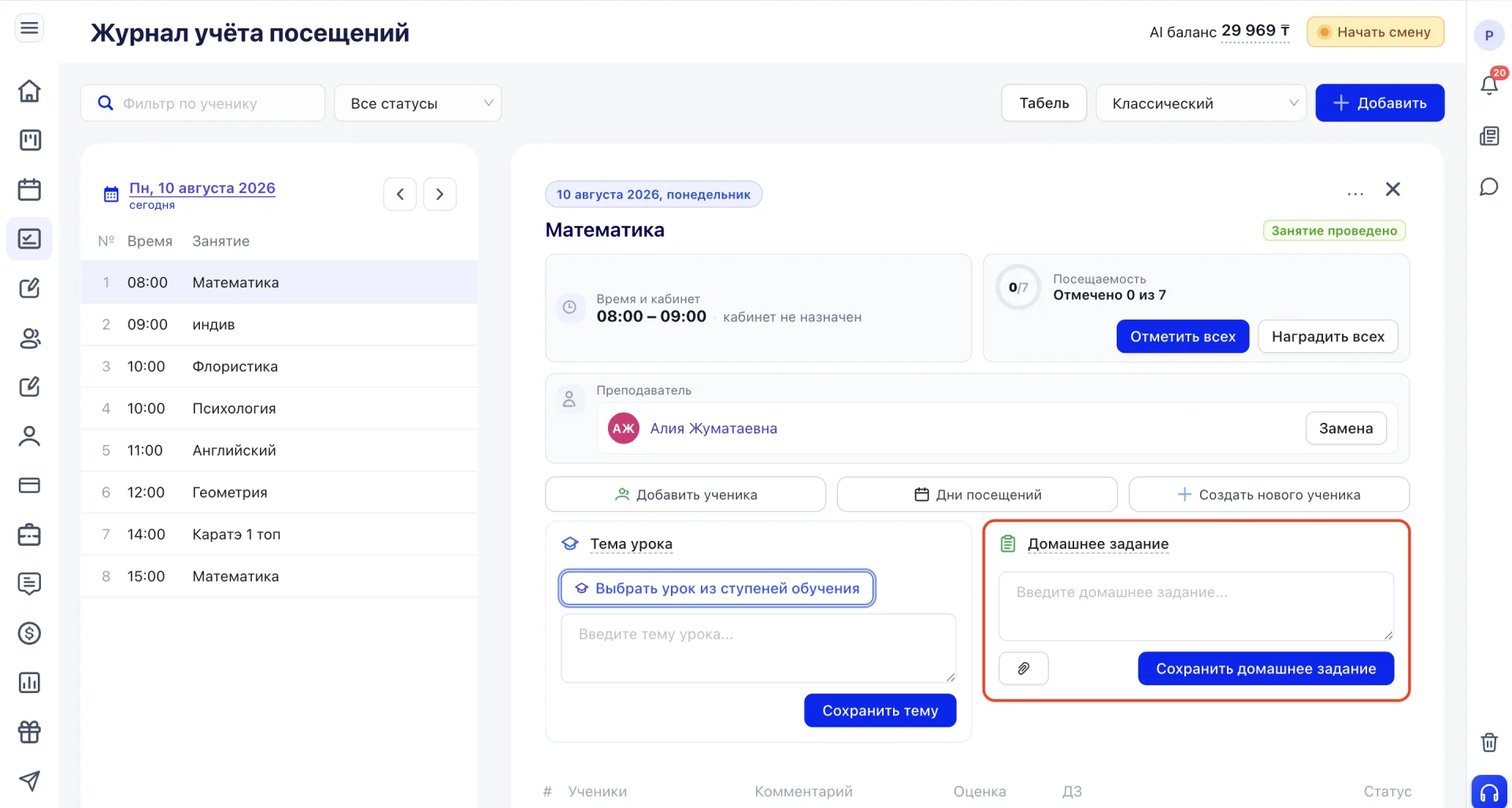Open the gift box sidebar icon

tap(29, 732)
